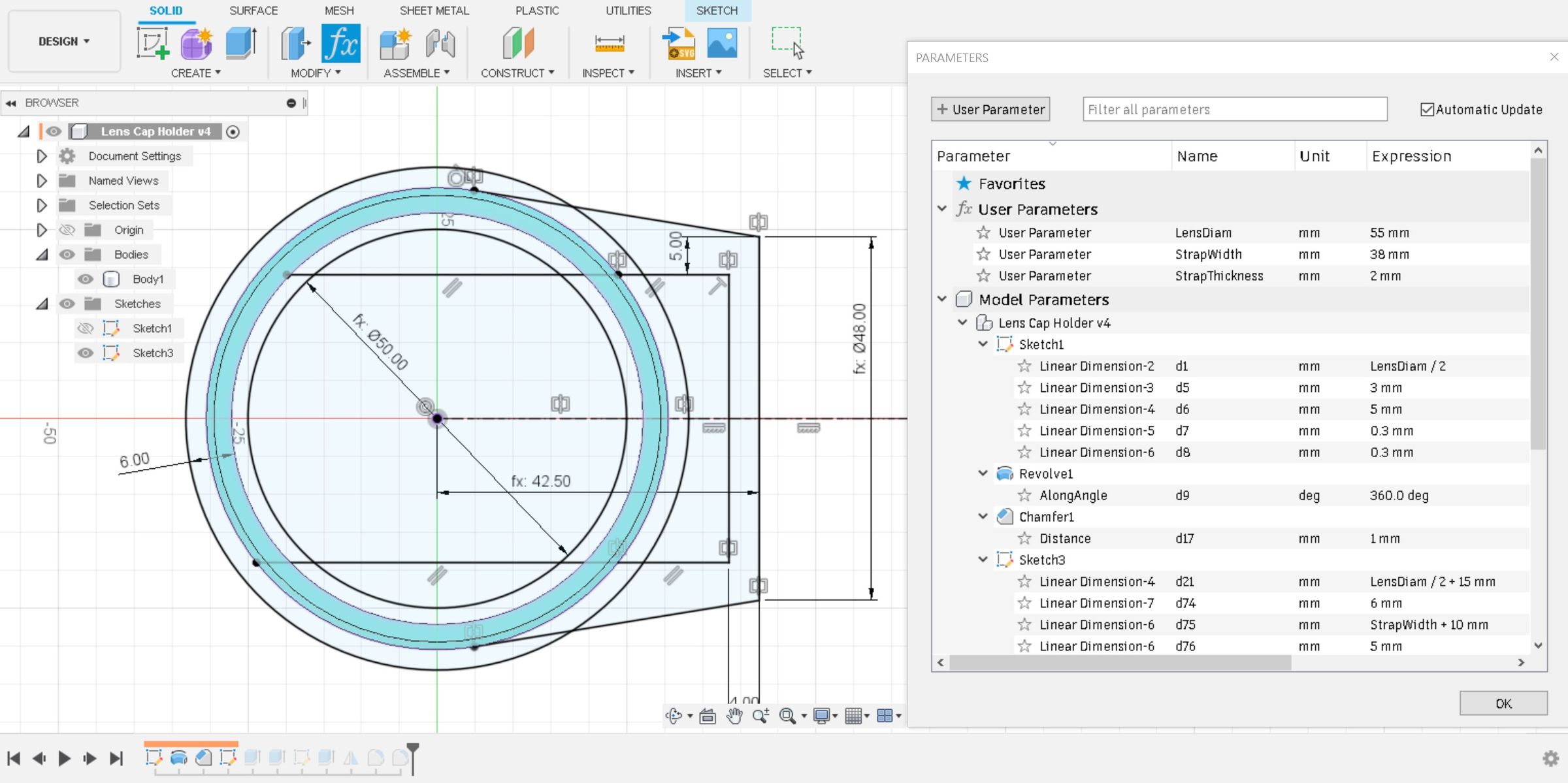Collapse the User Parameters section
The image size is (1568, 783).
941,209
